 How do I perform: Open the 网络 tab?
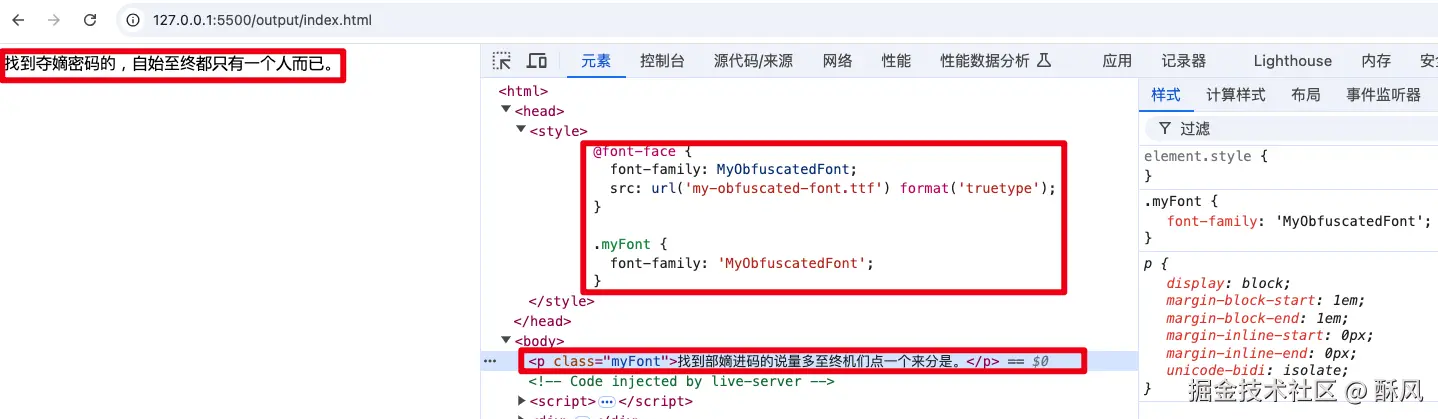click(x=837, y=61)
